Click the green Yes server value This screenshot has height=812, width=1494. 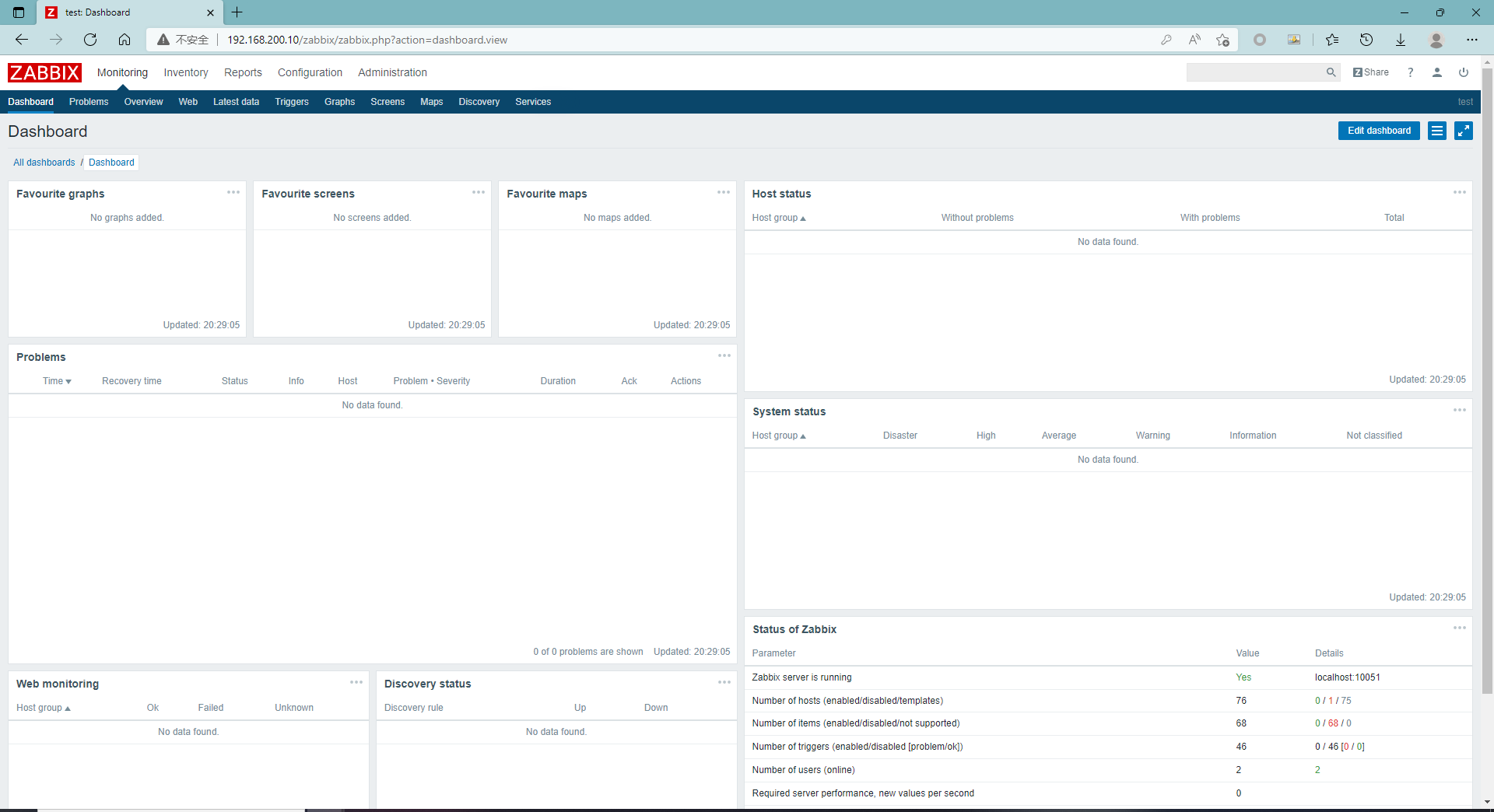click(x=1243, y=677)
